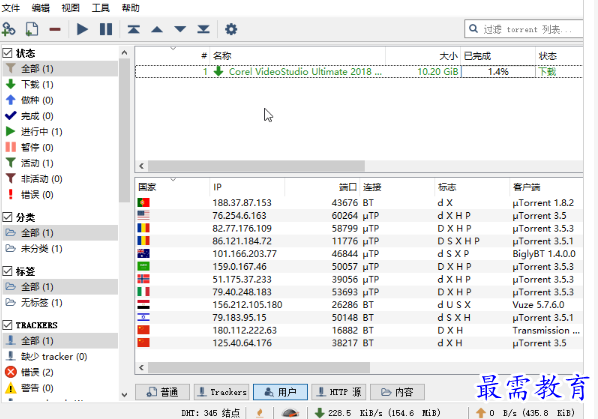Select the 活动 (1) status filter
Screen dimensions: 598x419
pyautogui.click(x=60, y=163)
